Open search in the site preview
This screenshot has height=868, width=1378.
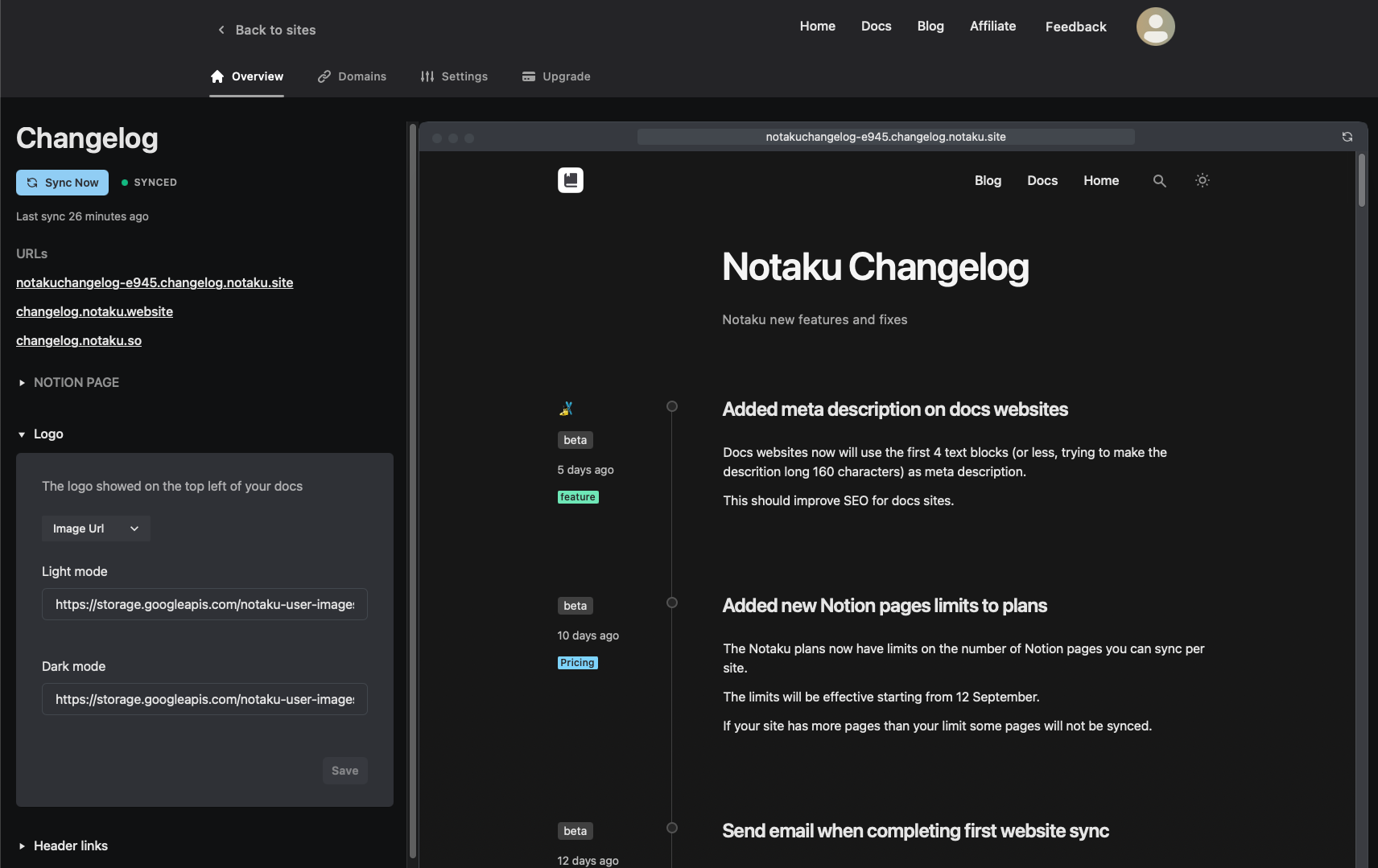[x=1159, y=180]
